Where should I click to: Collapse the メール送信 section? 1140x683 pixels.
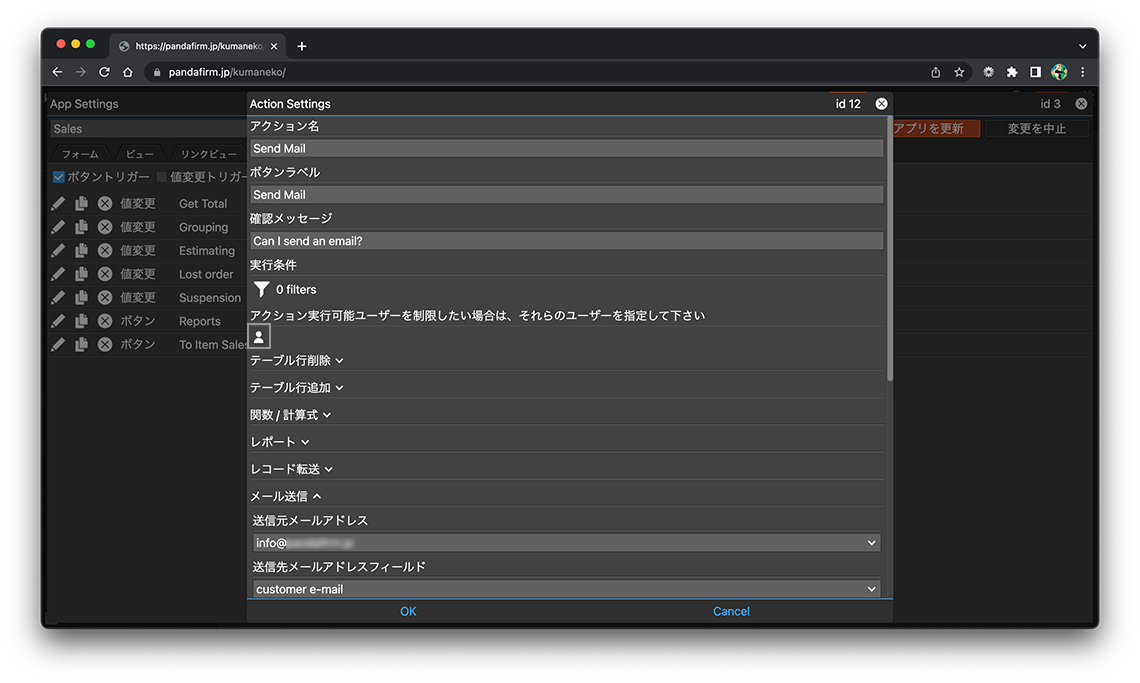285,496
